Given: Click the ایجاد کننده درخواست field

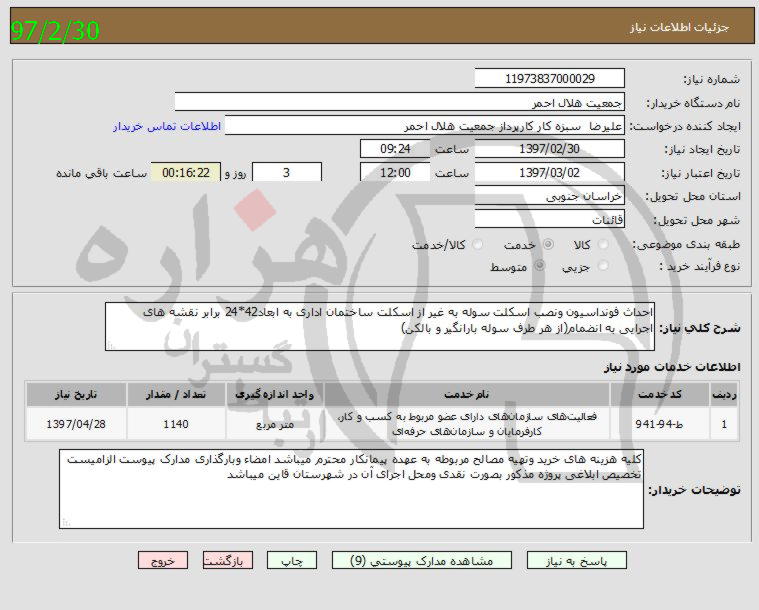Looking at the screenshot, I should [425, 126].
